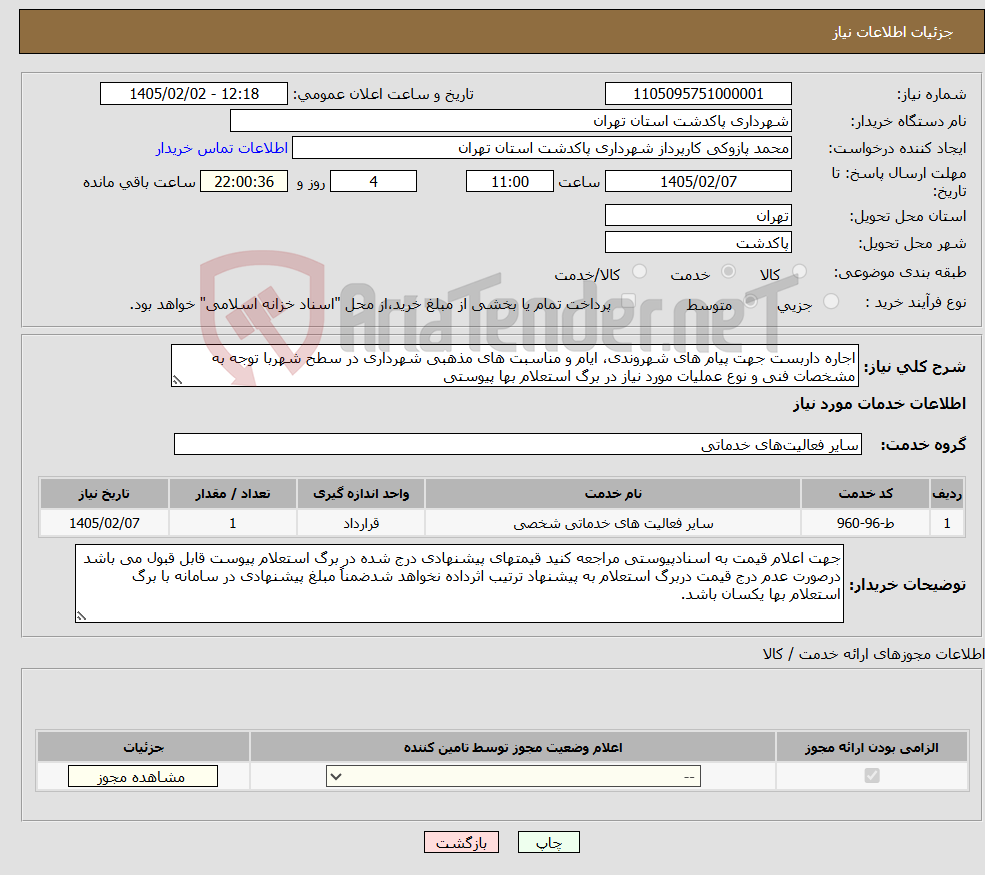This screenshot has height=875, width=985.
Task: Click the request creator name field
Action: (x=541, y=148)
